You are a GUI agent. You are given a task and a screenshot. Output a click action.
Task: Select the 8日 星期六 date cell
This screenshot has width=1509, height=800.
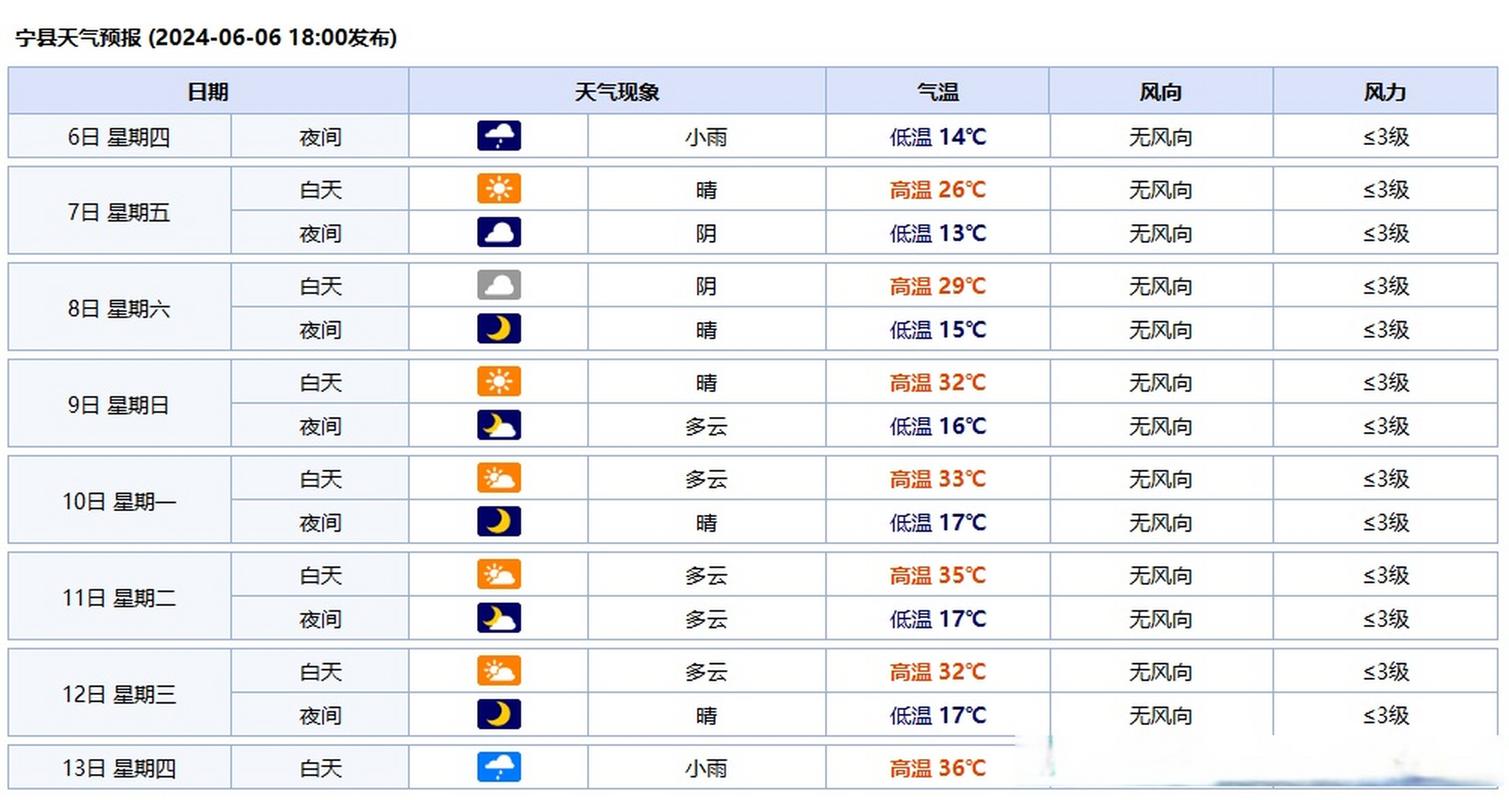pyautogui.click(x=120, y=309)
